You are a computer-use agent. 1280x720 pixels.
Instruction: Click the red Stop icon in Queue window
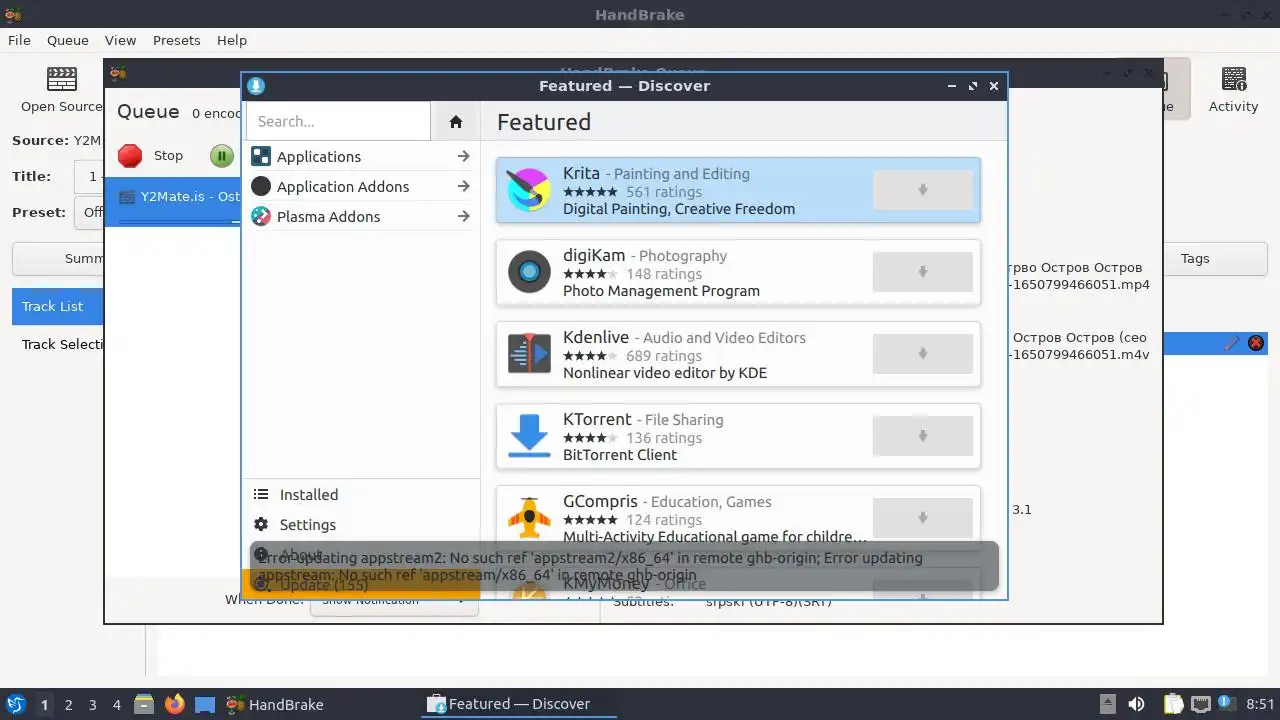coord(130,156)
